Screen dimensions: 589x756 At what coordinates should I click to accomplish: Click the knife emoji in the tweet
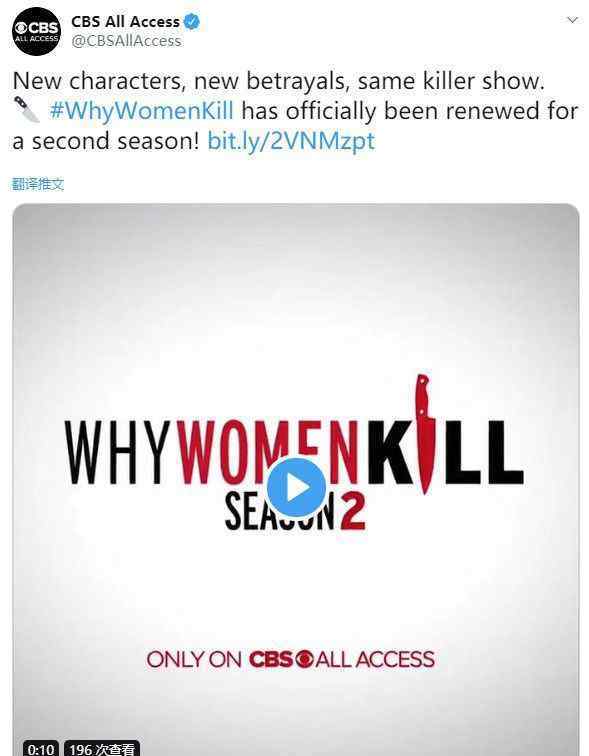pyautogui.click(x=27, y=109)
